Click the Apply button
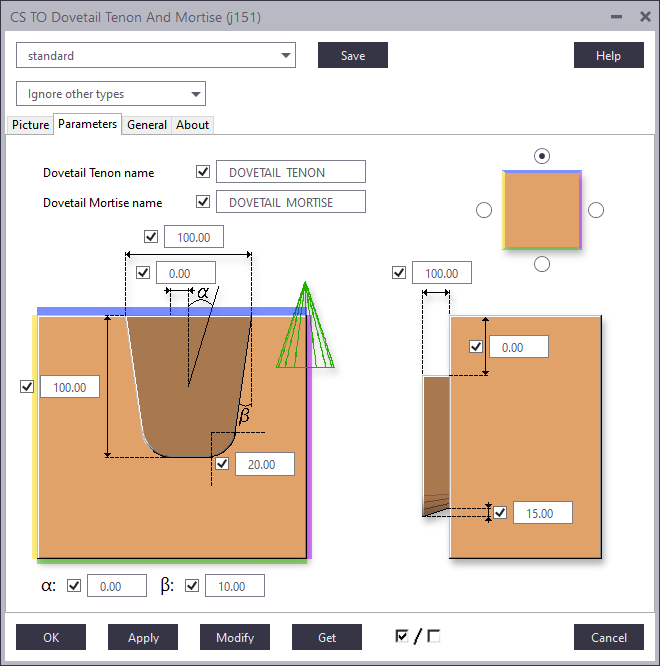The image size is (660, 666). 143,637
